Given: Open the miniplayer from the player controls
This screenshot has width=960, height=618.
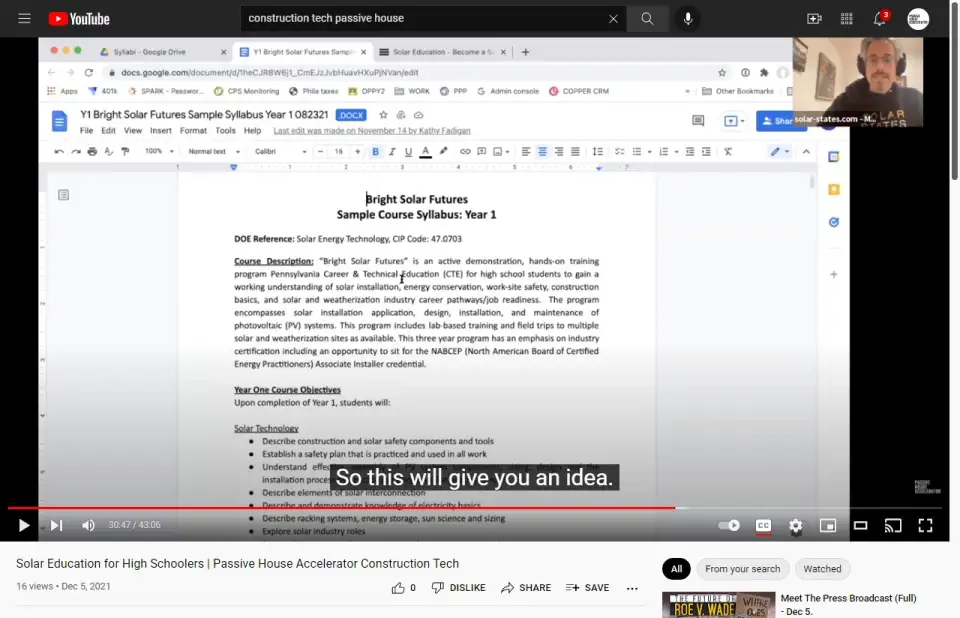Looking at the screenshot, I should tap(828, 525).
